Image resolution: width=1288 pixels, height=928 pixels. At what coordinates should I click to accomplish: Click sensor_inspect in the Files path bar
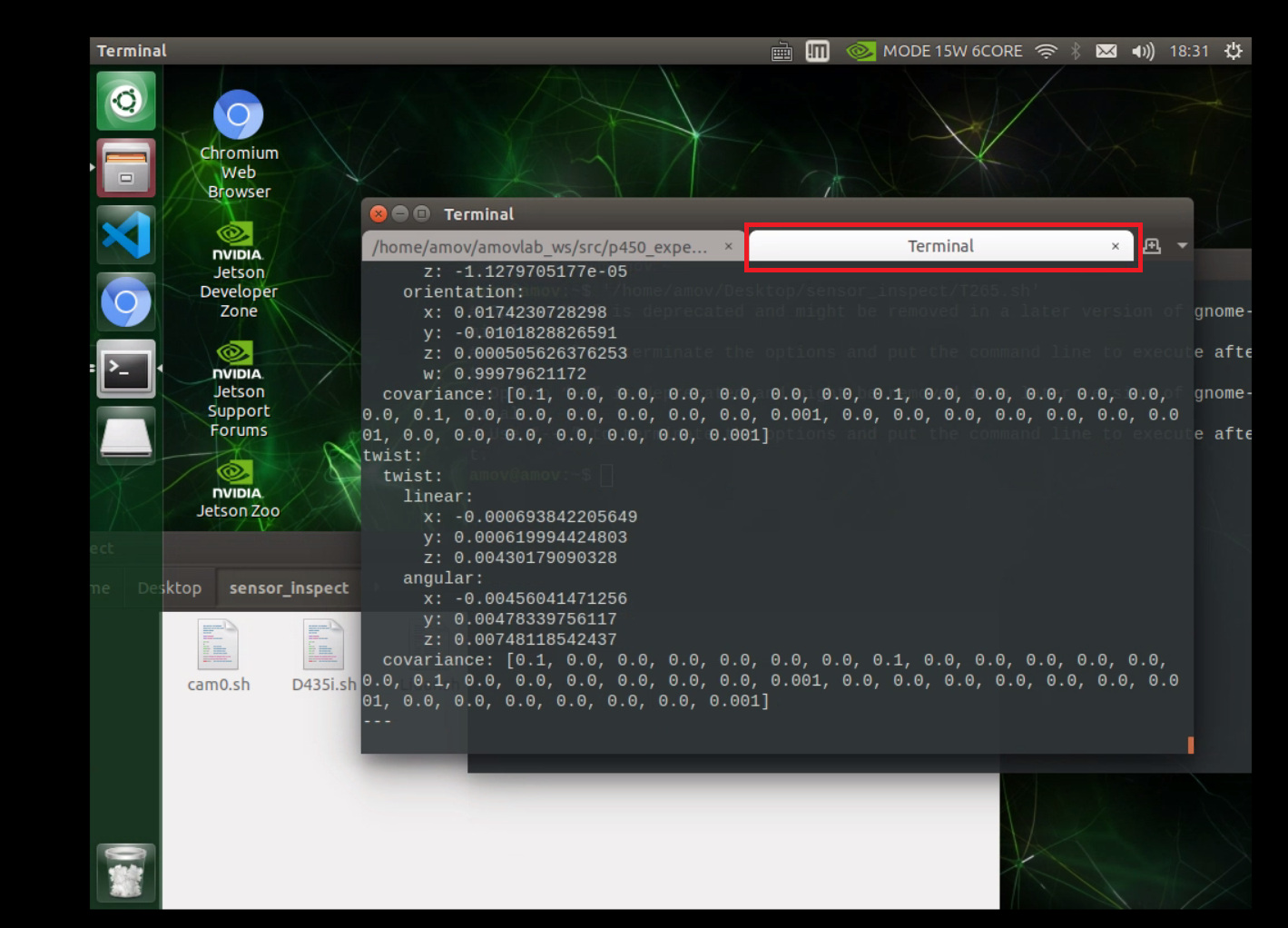pos(289,588)
